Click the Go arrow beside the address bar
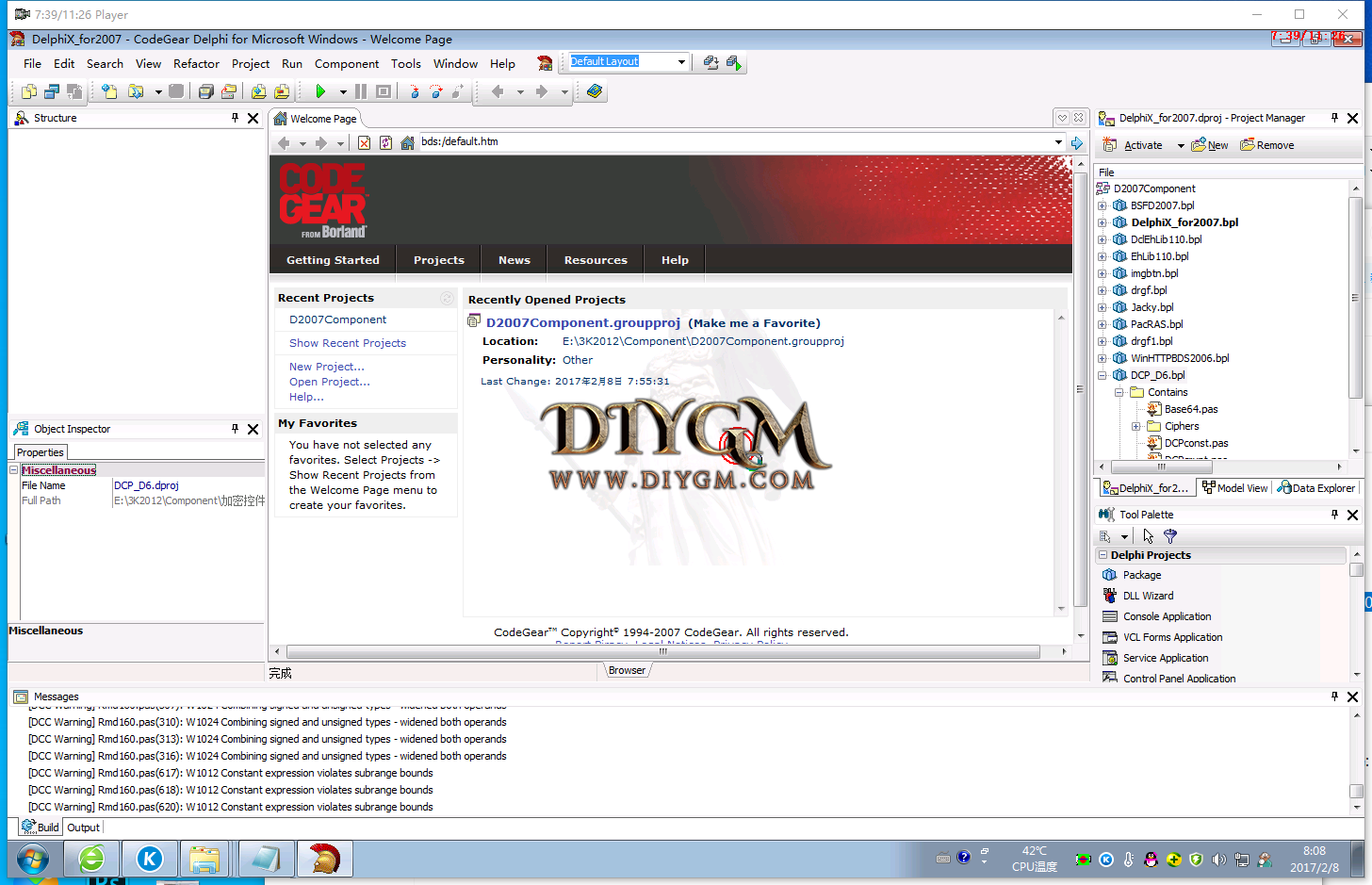This screenshot has width=1372, height=885. coord(1077,143)
